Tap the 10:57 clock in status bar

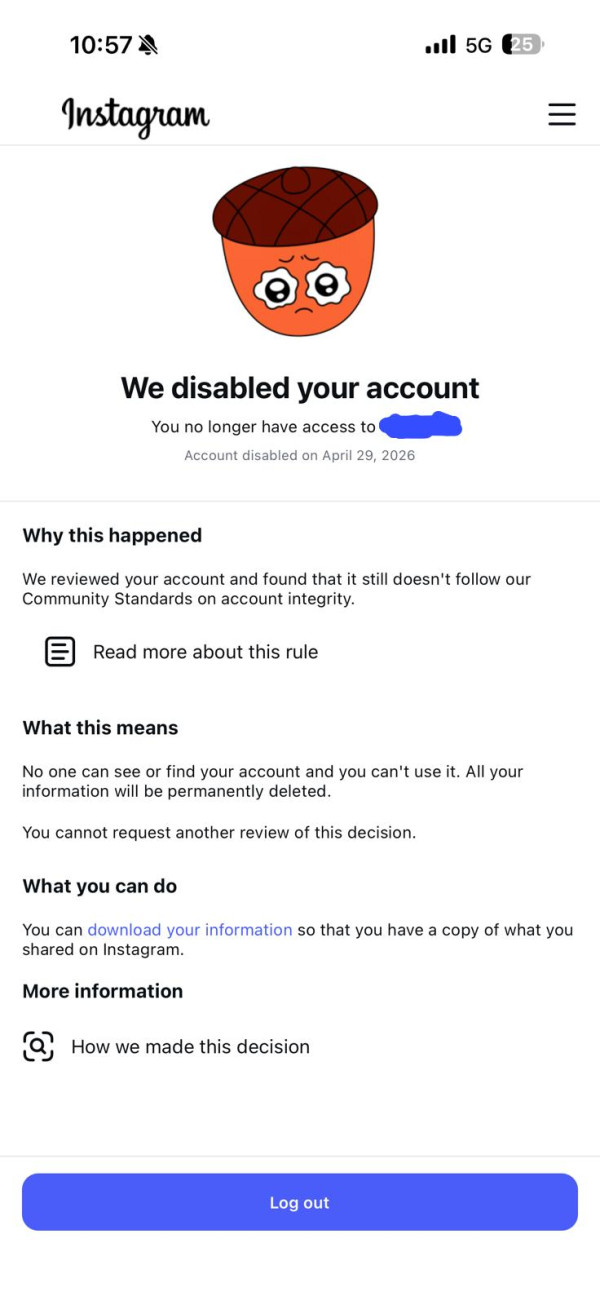[101, 45]
